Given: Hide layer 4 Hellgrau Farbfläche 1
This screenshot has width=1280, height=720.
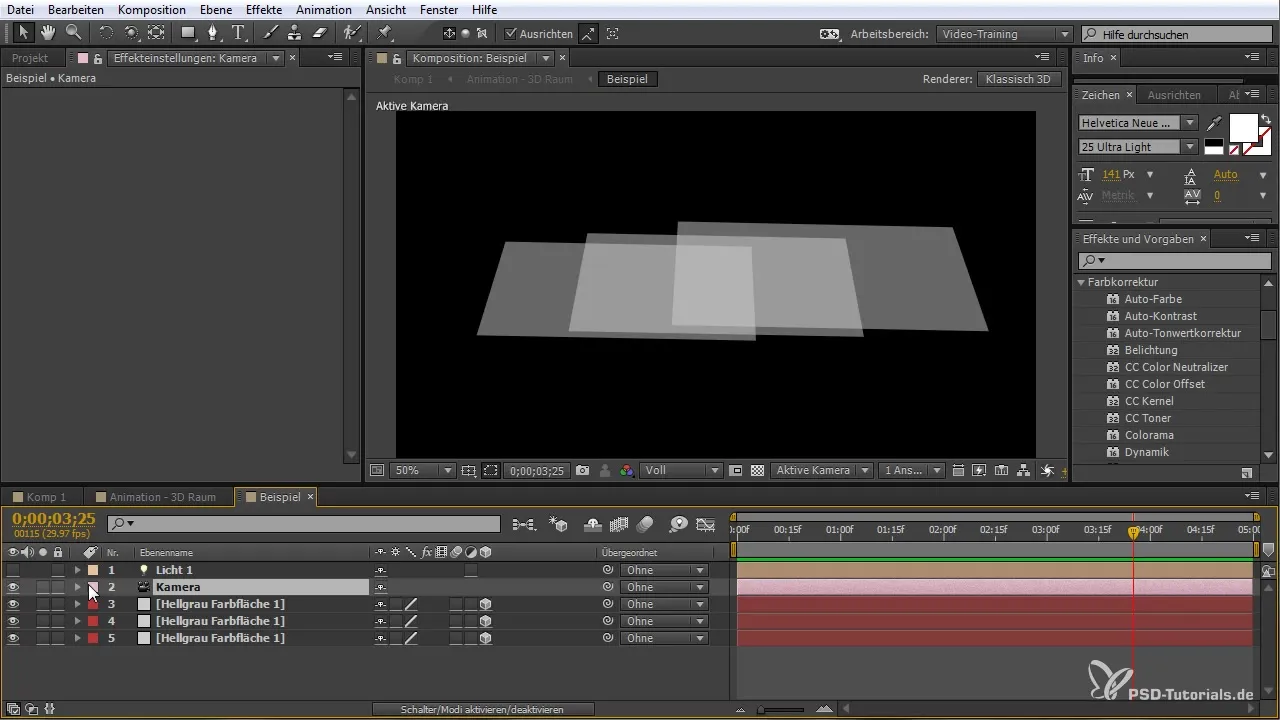Looking at the screenshot, I should coord(13,621).
